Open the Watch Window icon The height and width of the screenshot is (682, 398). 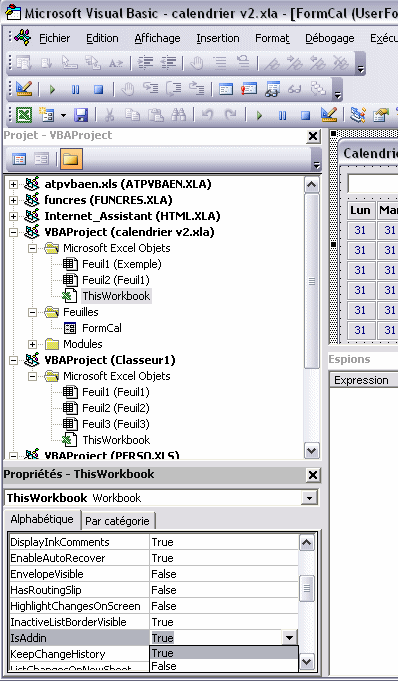pos(272,89)
